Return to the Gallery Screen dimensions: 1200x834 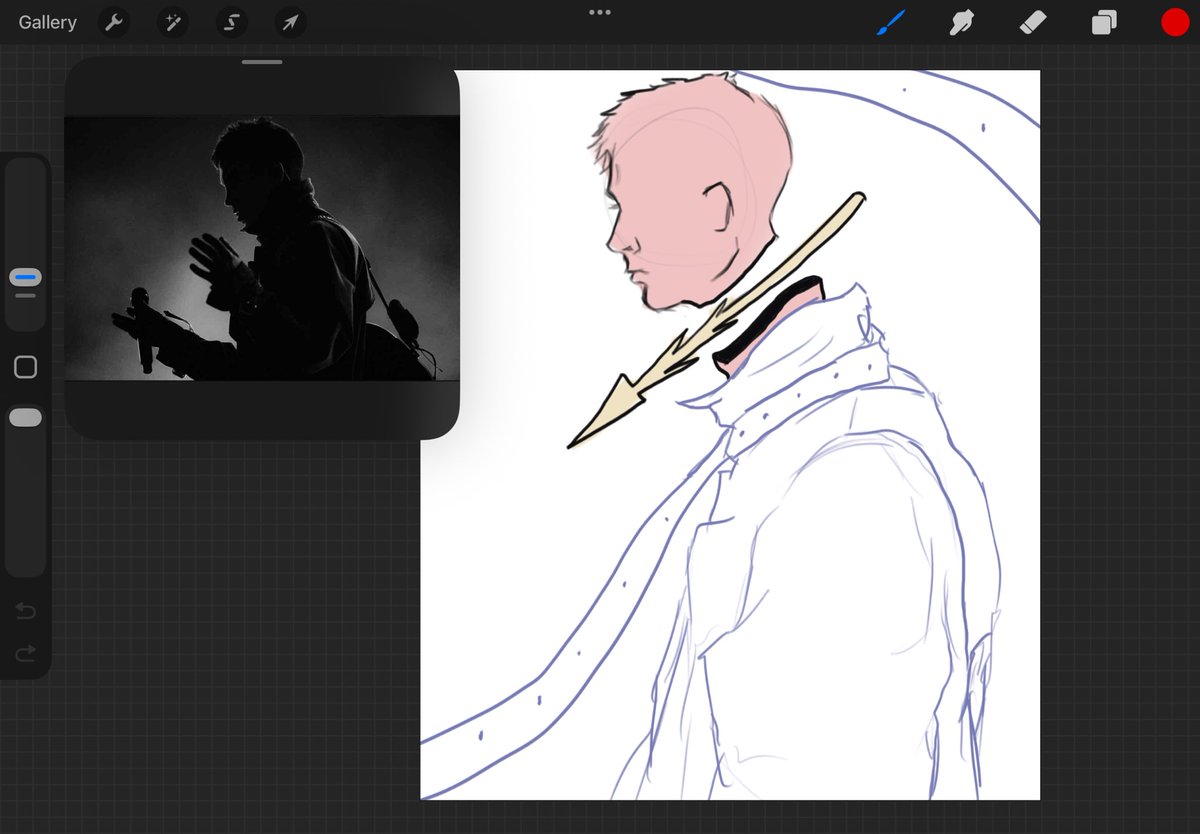(x=46, y=22)
